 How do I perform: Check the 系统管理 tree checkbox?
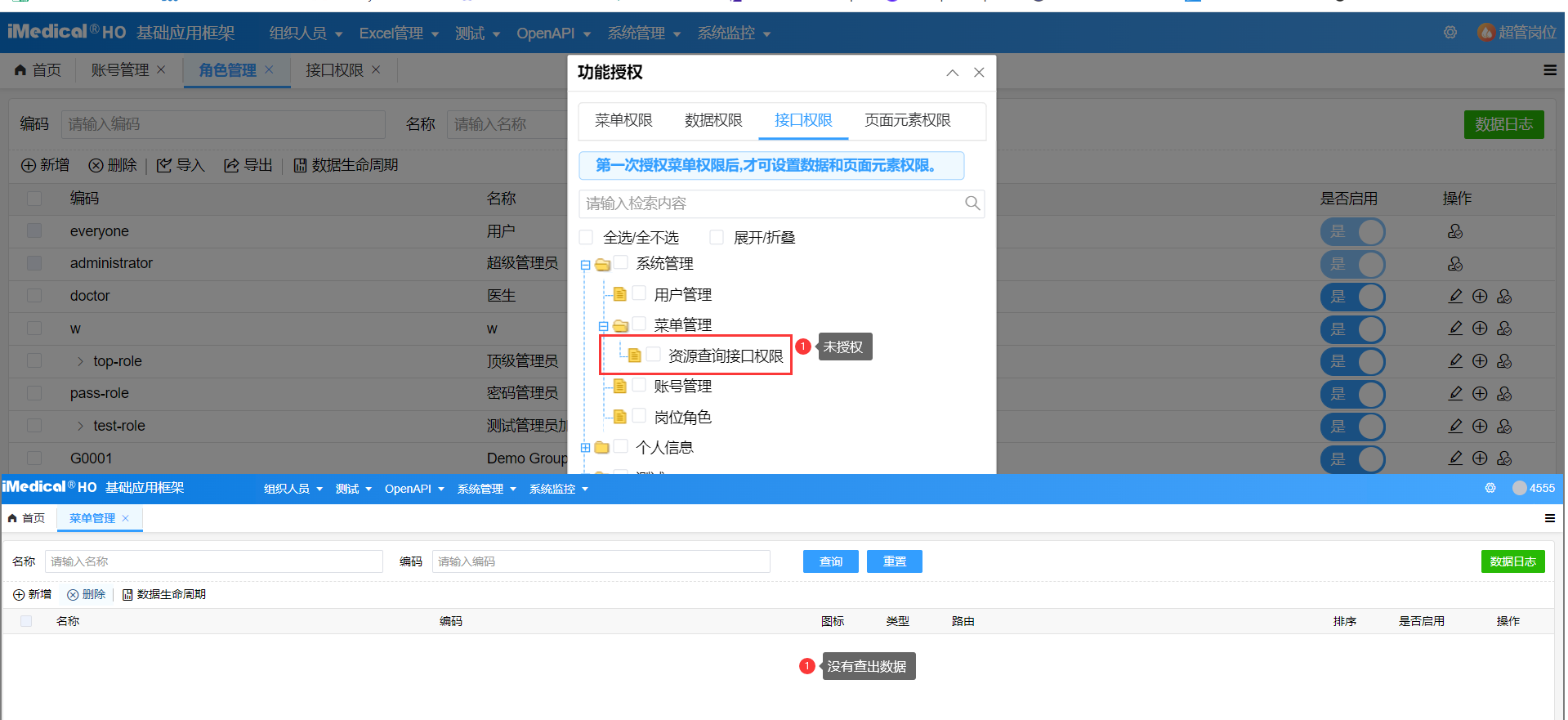[x=621, y=262]
